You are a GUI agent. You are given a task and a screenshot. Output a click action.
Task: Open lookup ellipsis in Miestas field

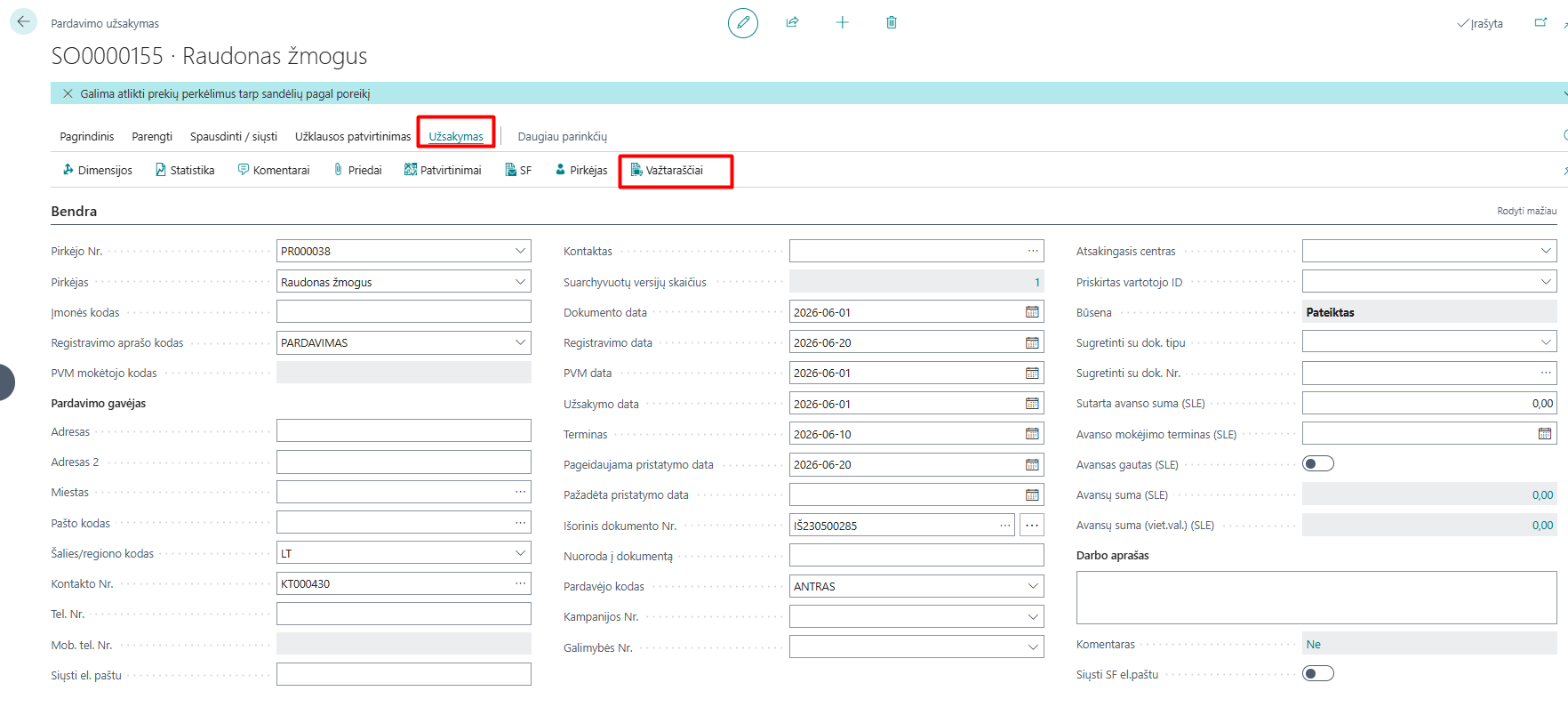pyautogui.click(x=520, y=492)
